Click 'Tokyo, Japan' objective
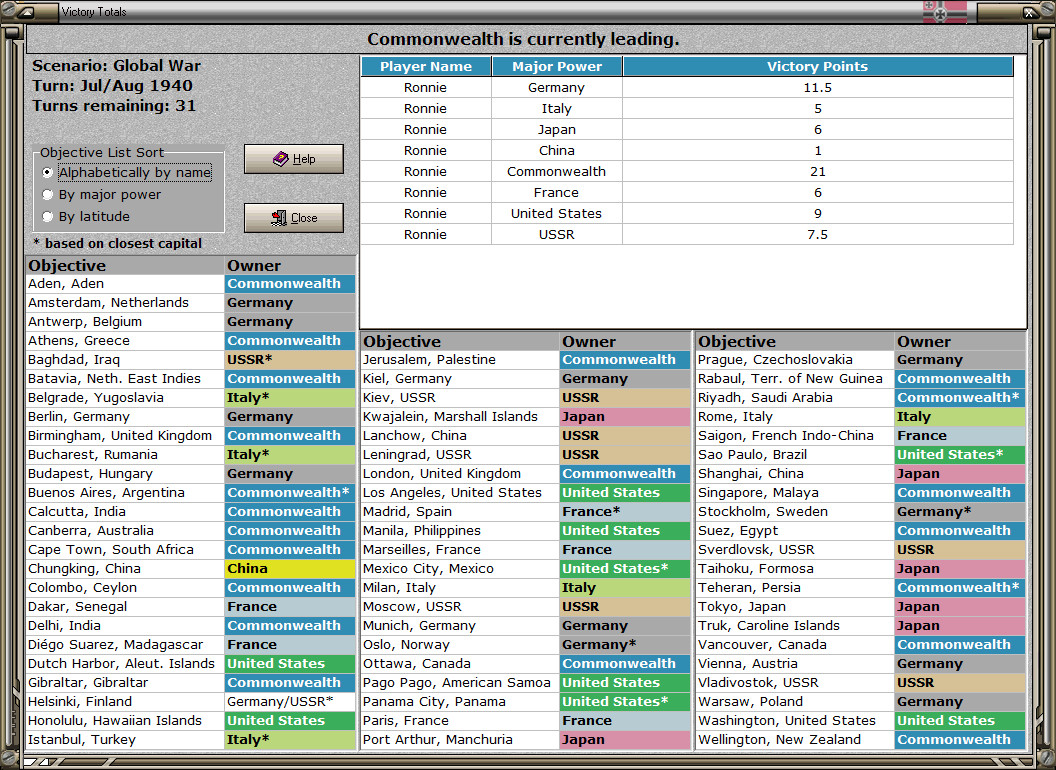1056x770 pixels. pyautogui.click(x=795, y=606)
